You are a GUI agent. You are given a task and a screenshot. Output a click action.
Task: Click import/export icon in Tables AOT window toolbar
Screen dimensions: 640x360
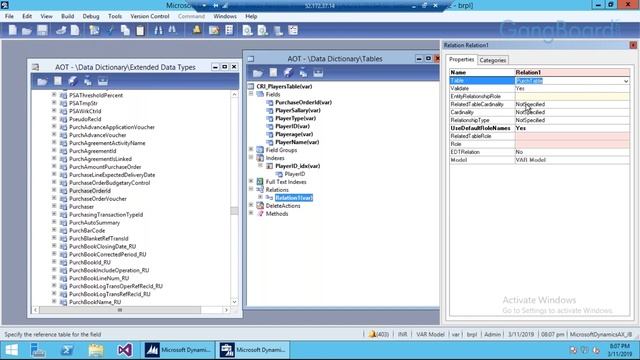tap(303, 73)
